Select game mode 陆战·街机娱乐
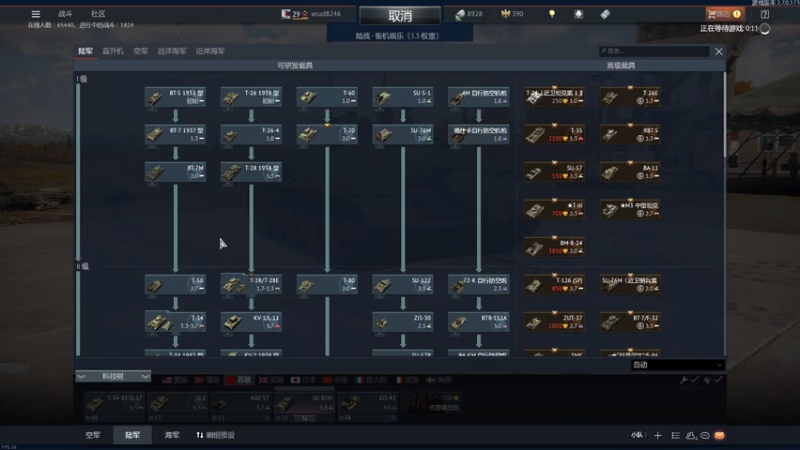Image resolution: width=800 pixels, height=450 pixels. point(399,36)
